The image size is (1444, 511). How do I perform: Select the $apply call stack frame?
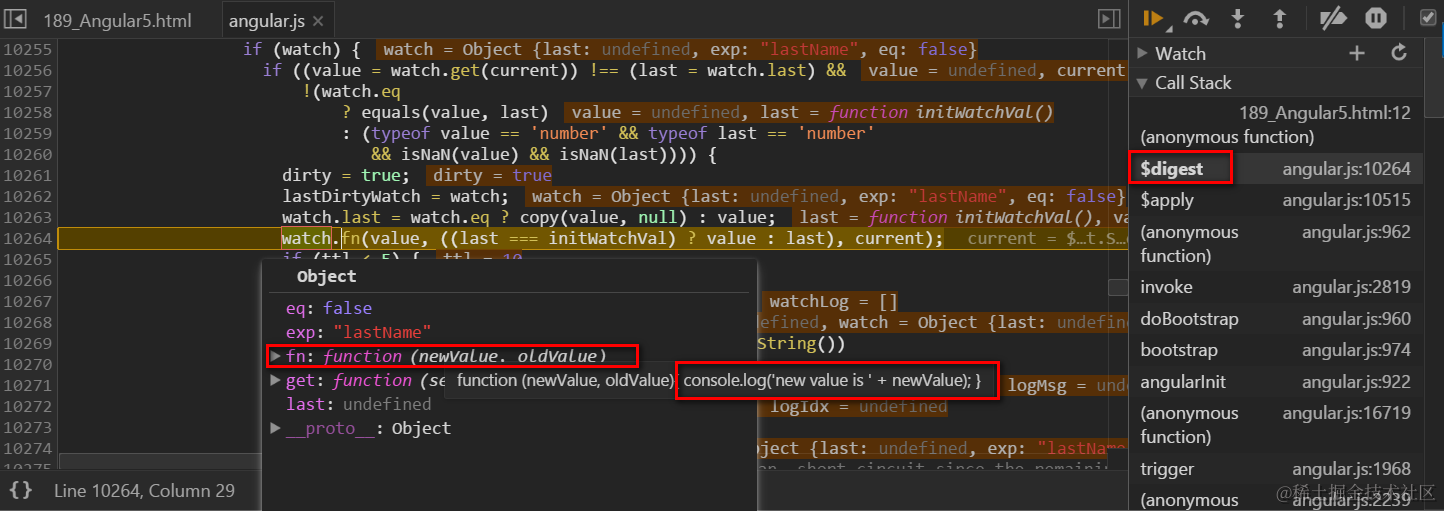1276,200
